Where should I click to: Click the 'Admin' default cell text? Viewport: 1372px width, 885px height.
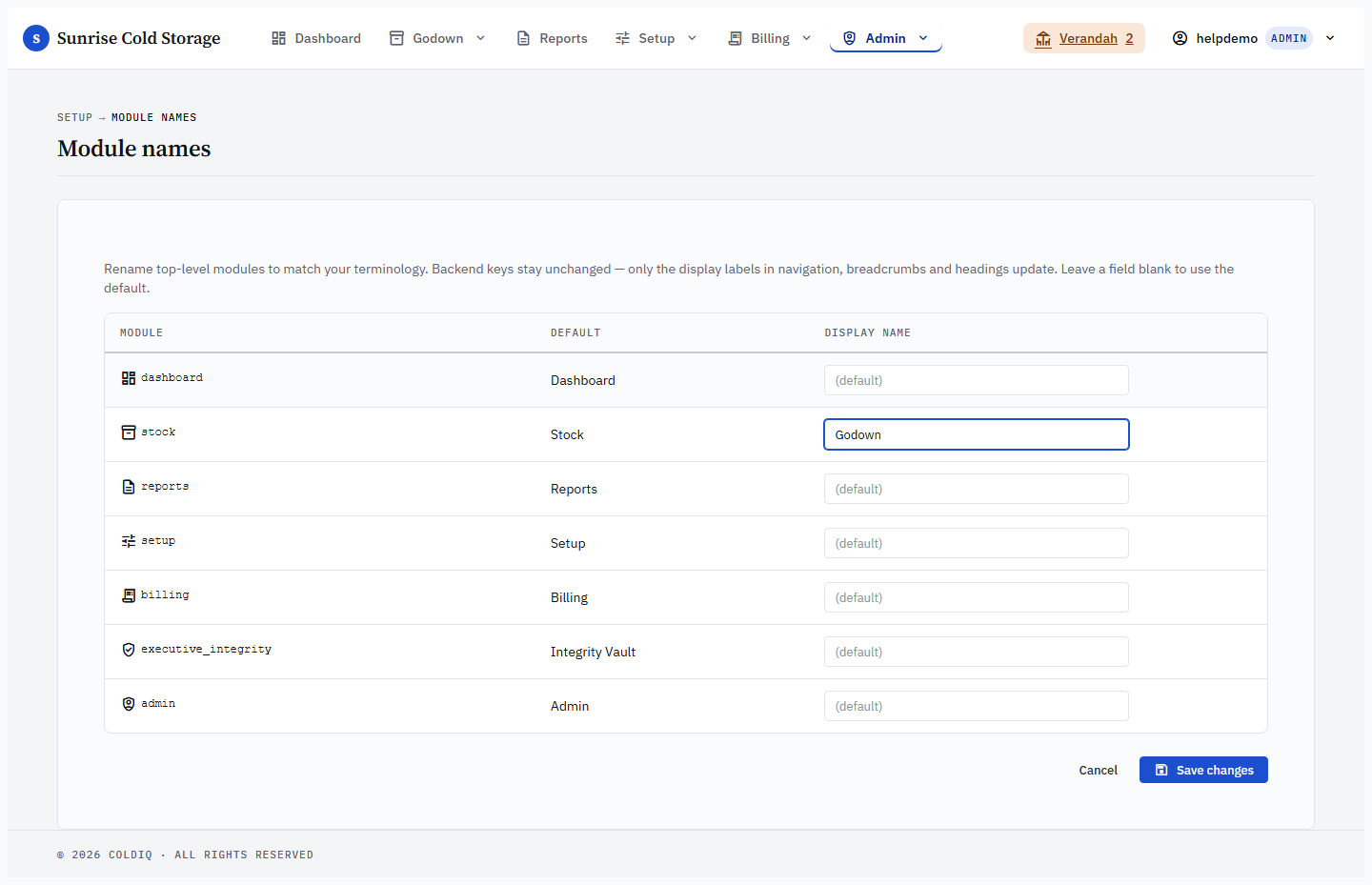click(570, 706)
